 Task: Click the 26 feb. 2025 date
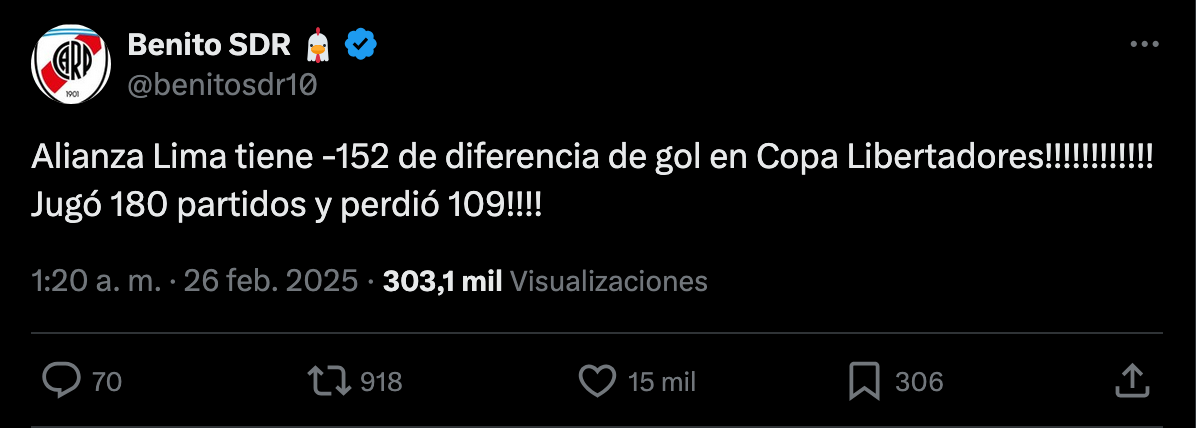click(x=271, y=282)
